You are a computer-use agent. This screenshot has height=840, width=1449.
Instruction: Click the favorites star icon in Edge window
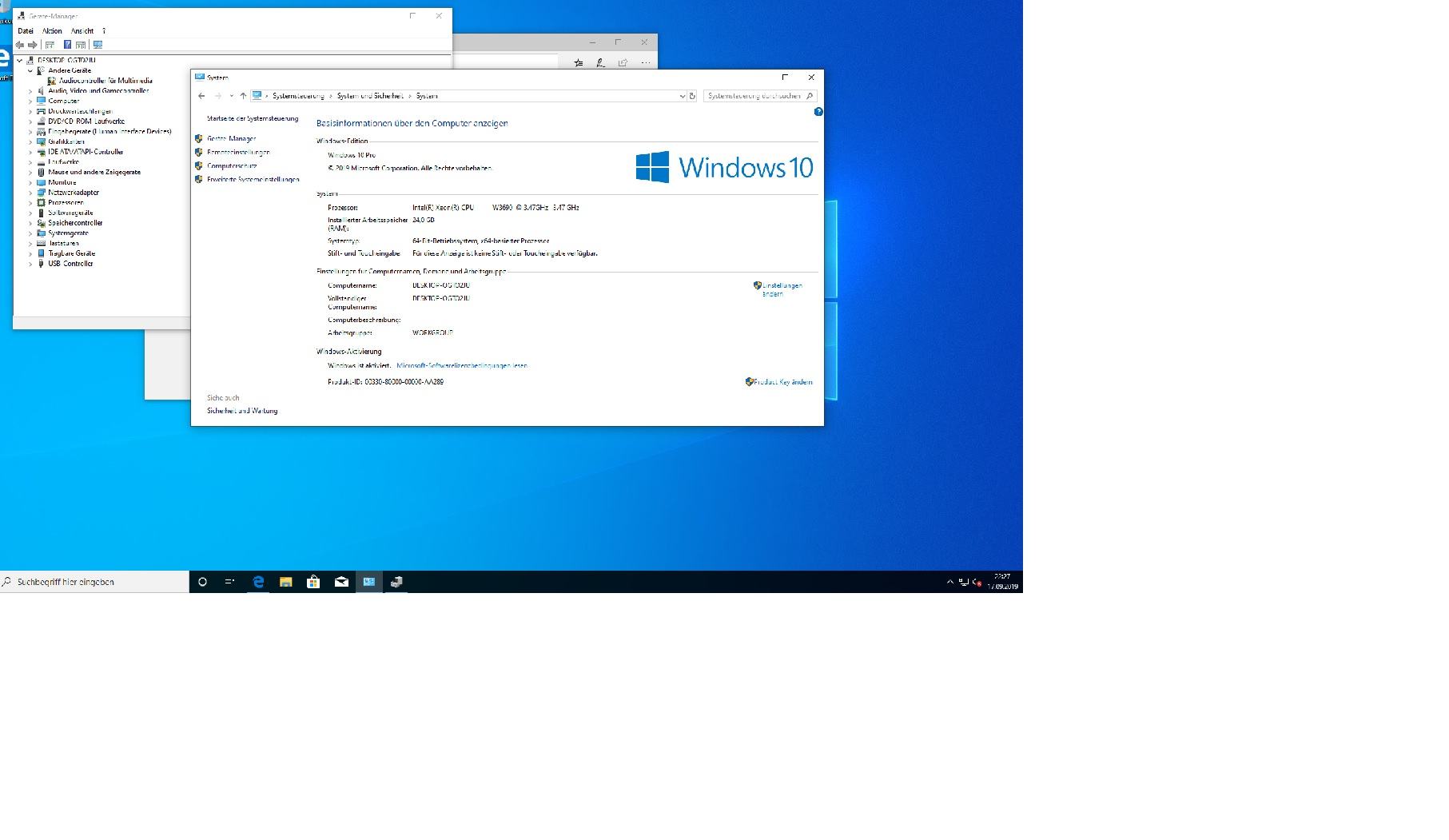tap(578, 63)
